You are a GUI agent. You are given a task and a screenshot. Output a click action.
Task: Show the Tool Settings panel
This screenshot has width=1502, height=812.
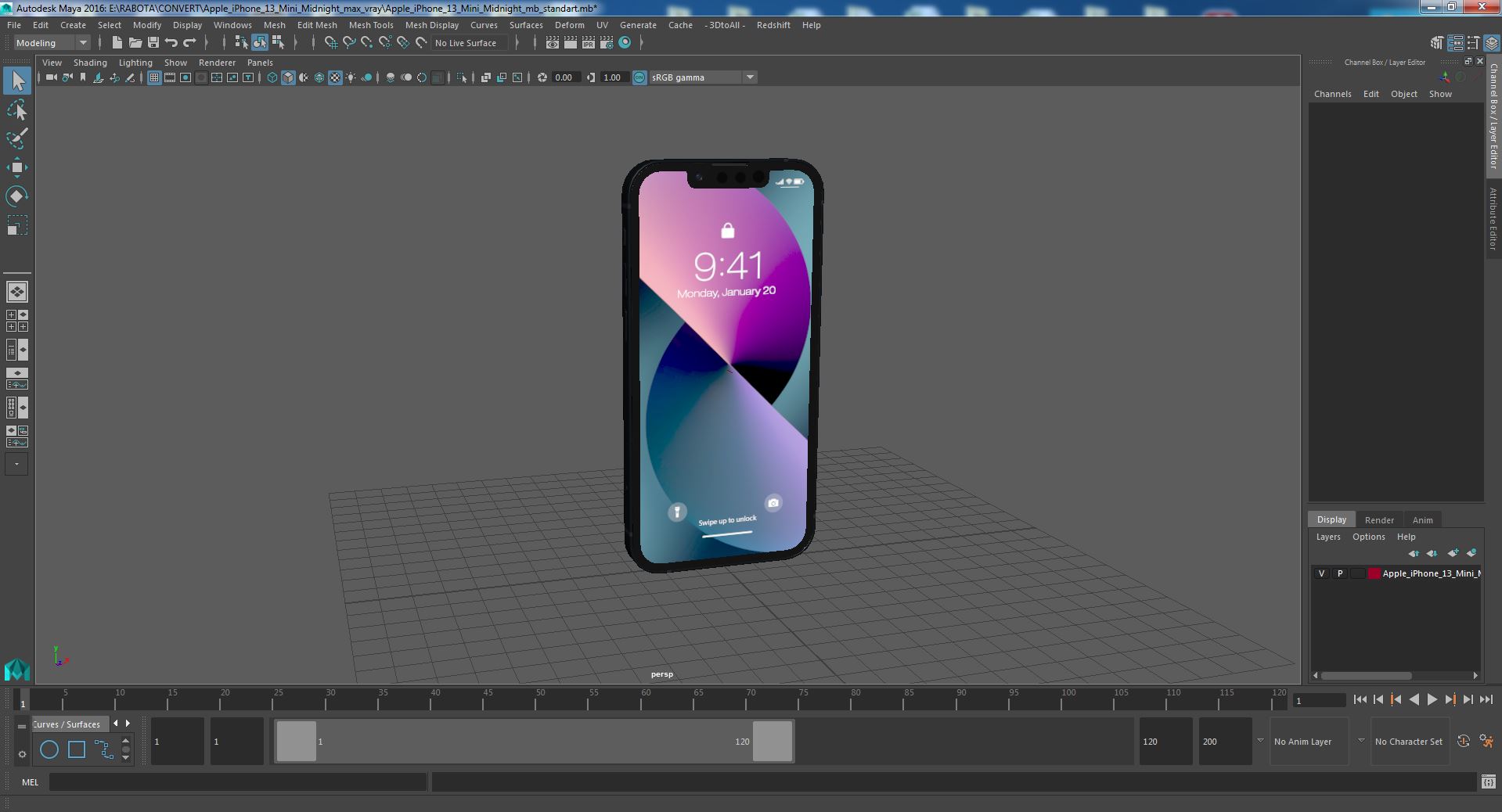click(x=1473, y=43)
